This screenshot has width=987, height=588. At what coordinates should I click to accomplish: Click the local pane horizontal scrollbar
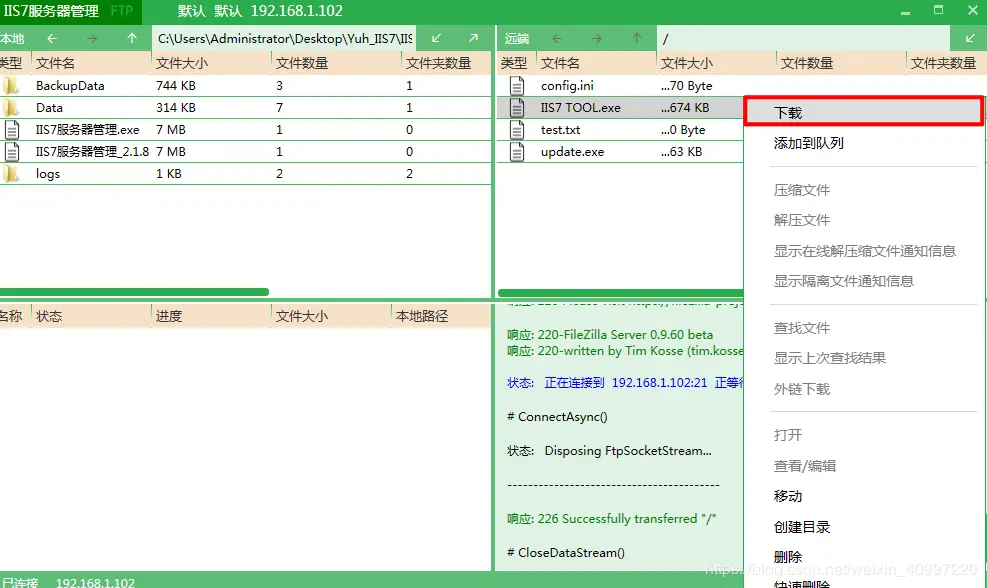[134, 292]
